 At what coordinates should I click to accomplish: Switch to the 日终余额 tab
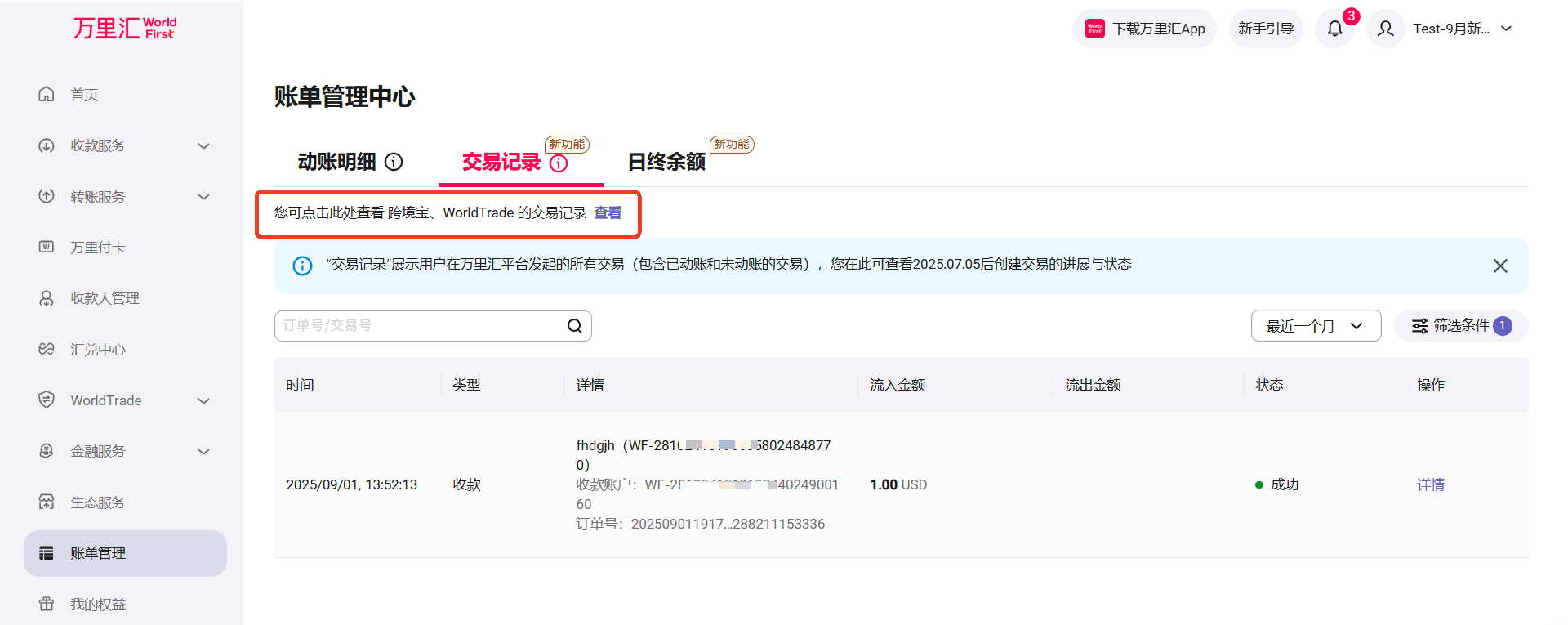(x=666, y=162)
